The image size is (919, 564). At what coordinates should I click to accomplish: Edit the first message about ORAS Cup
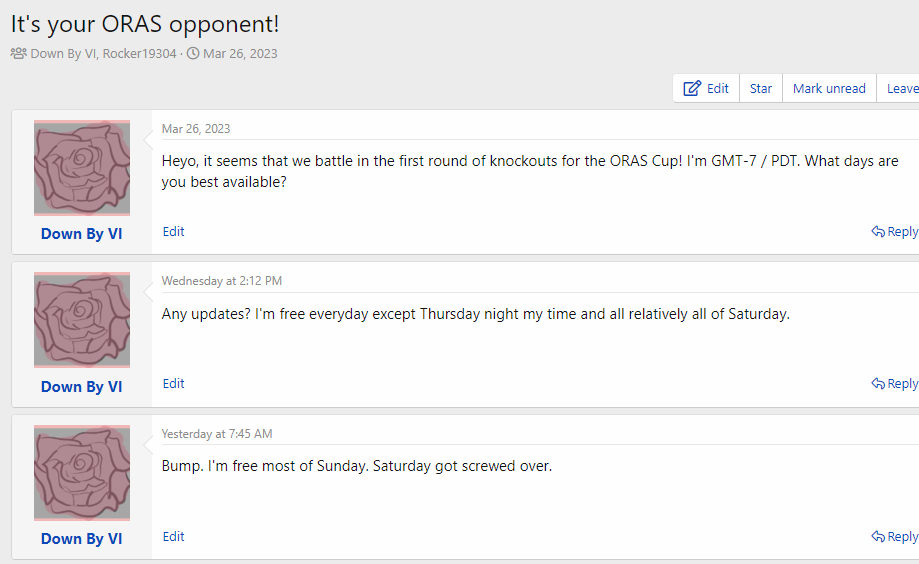174,232
